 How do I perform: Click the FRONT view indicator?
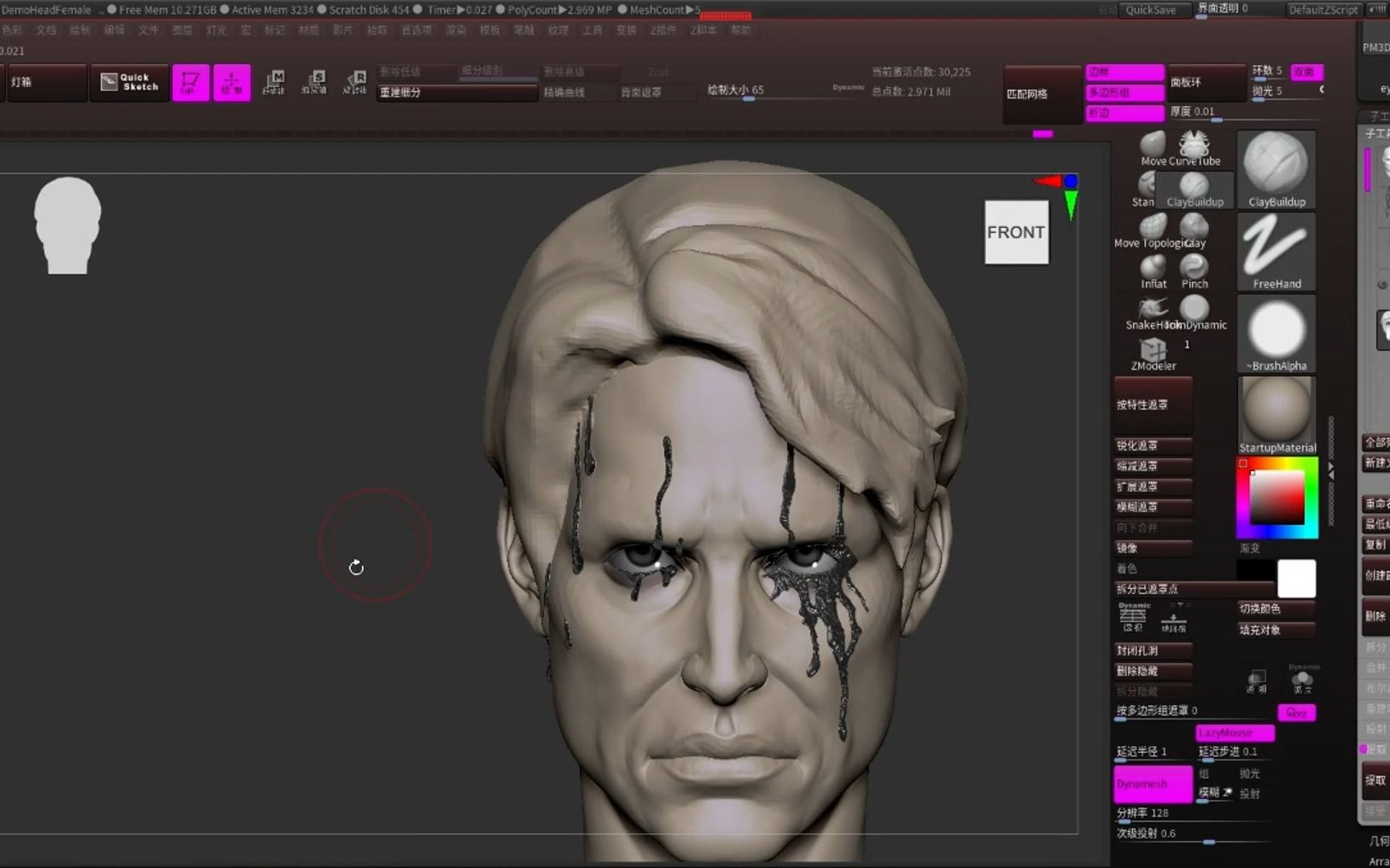(1015, 231)
